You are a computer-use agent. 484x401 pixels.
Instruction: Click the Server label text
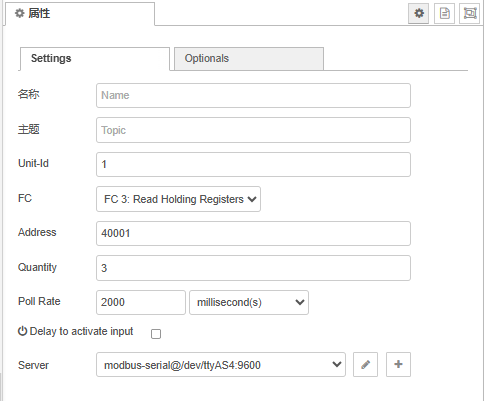[33, 365]
